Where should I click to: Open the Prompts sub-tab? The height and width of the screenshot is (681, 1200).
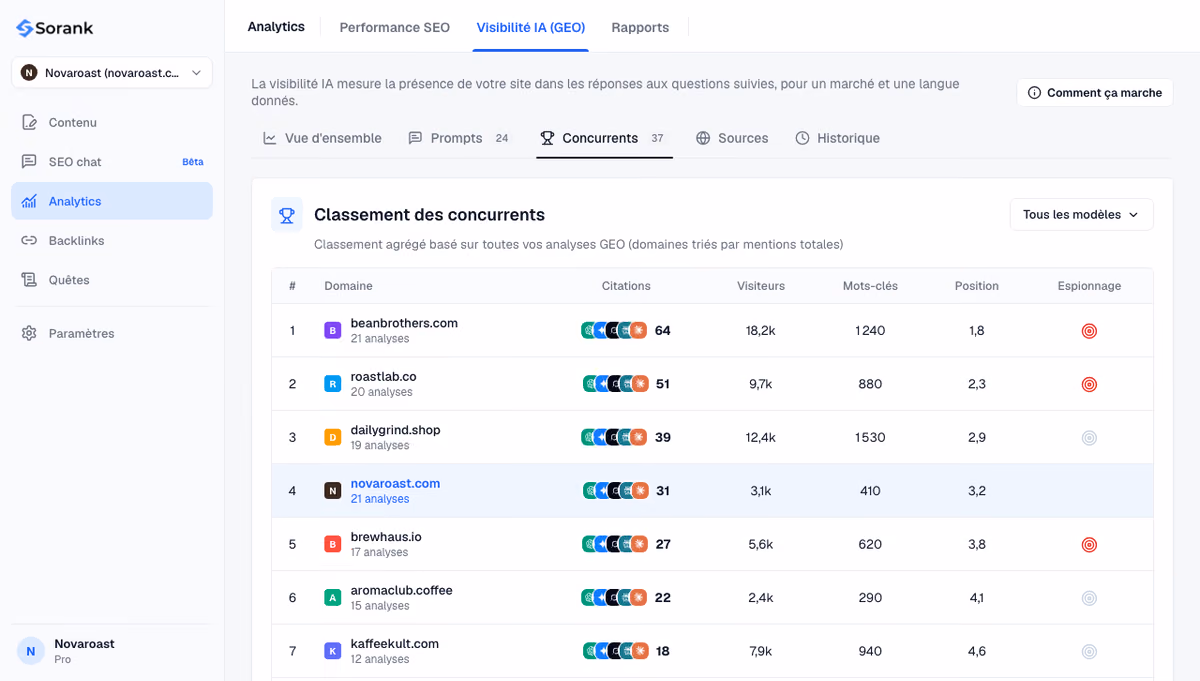(459, 138)
